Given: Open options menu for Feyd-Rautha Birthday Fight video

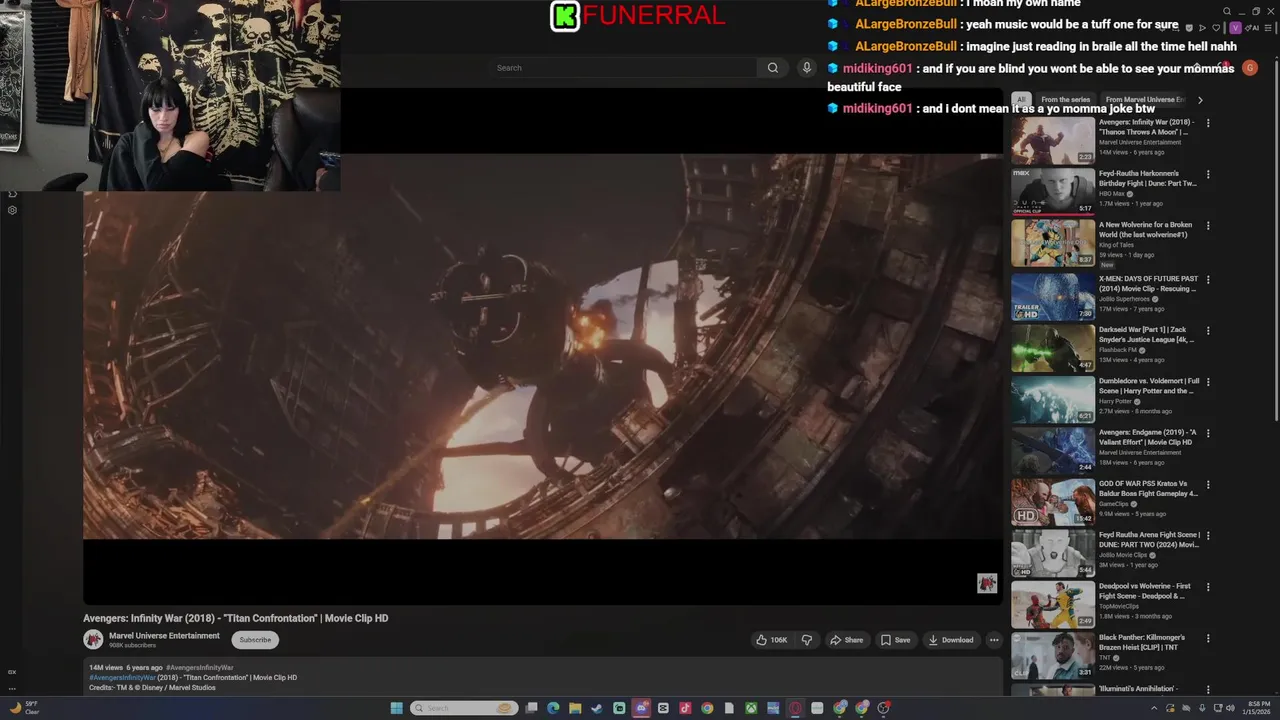Looking at the screenshot, I should click(x=1208, y=174).
